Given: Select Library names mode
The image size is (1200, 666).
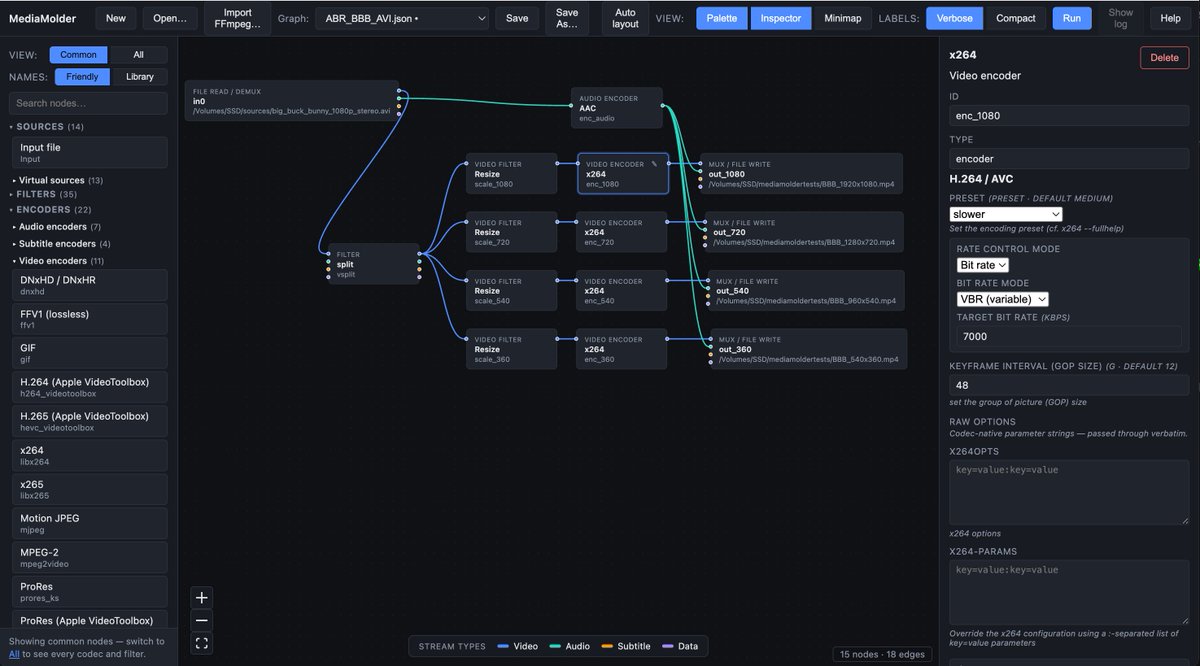Looking at the screenshot, I should point(140,77).
